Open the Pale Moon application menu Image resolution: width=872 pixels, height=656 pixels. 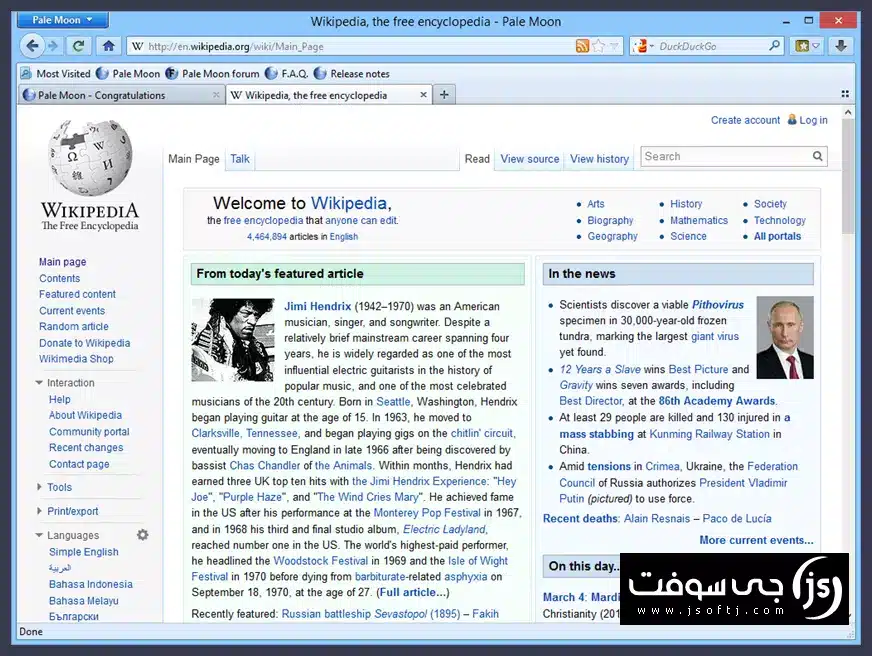[x=62, y=20]
